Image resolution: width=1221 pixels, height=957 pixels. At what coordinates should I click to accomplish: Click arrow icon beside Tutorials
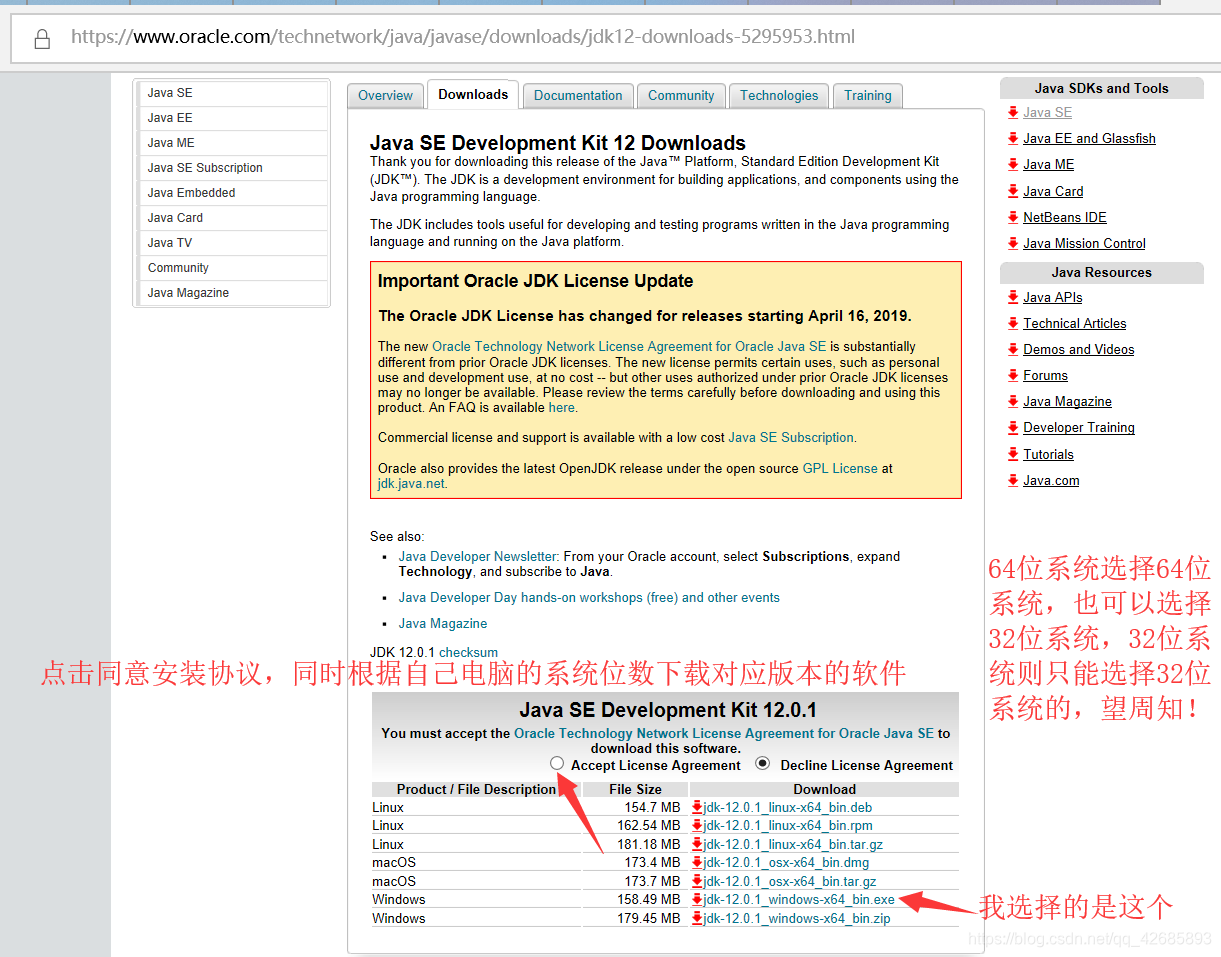(x=1013, y=454)
